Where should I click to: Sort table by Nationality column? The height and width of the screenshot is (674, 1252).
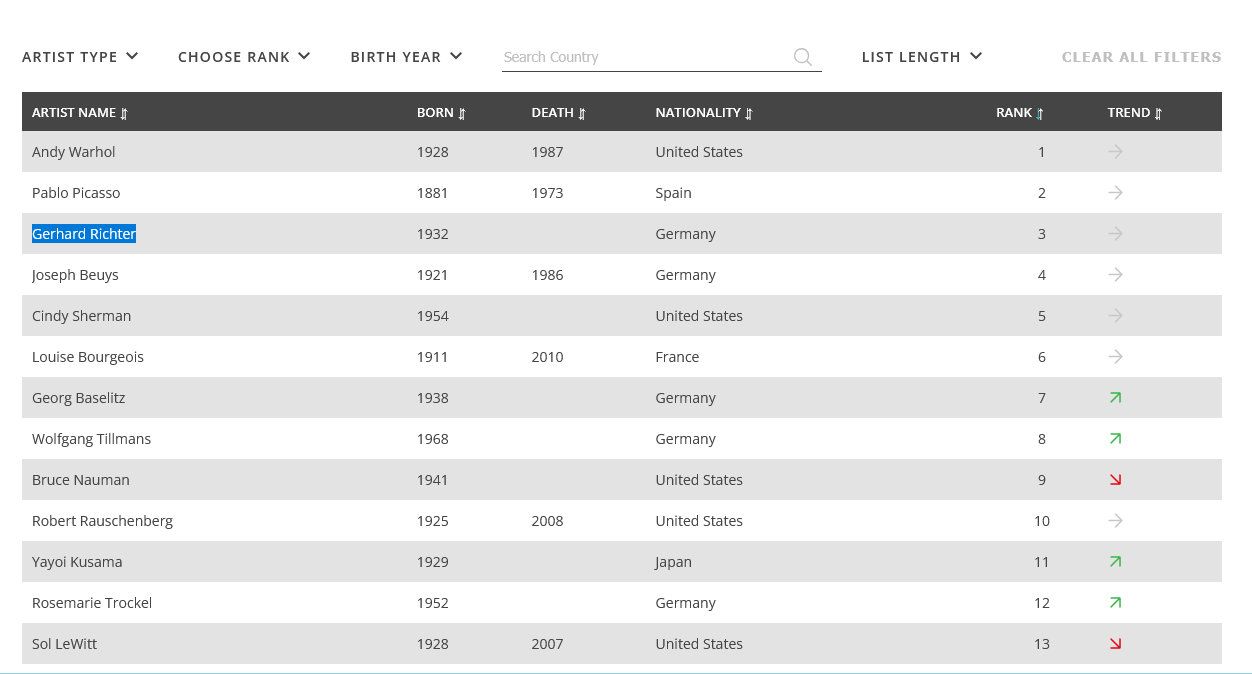click(x=704, y=113)
